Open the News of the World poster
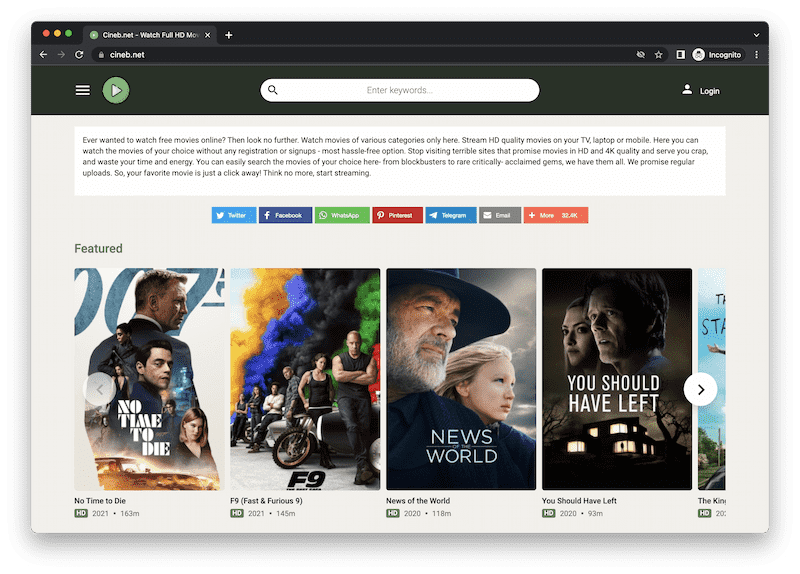 tap(461, 379)
